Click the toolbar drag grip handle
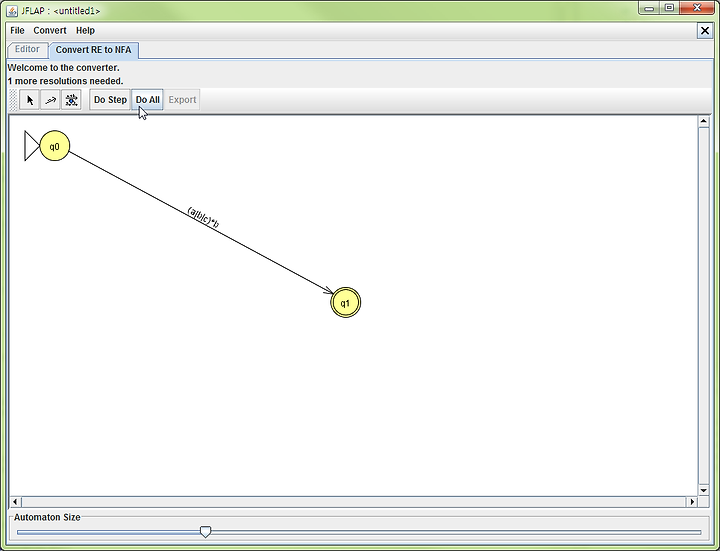Image resolution: width=720 pixels, height=551 pixels. point(13,100)
